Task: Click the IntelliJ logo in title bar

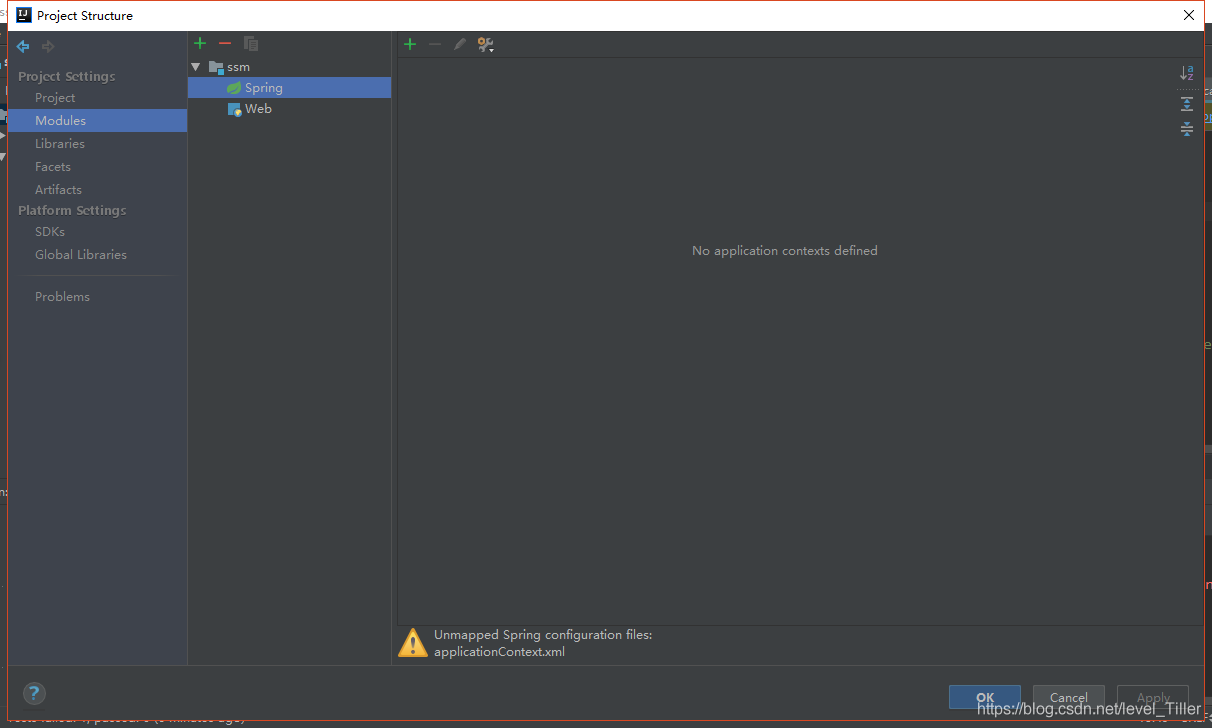Action: coord(24,15)
